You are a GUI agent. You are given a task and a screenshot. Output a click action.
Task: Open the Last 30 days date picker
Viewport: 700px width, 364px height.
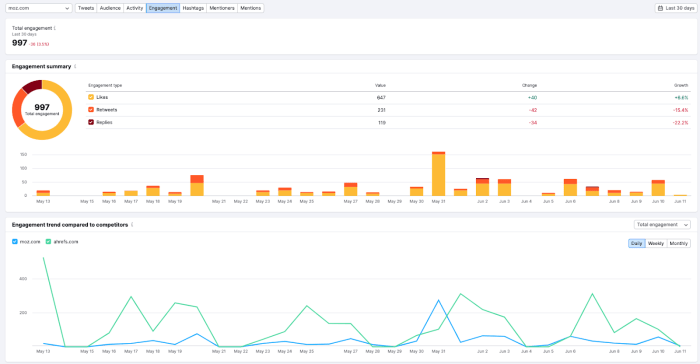point(675,8)
